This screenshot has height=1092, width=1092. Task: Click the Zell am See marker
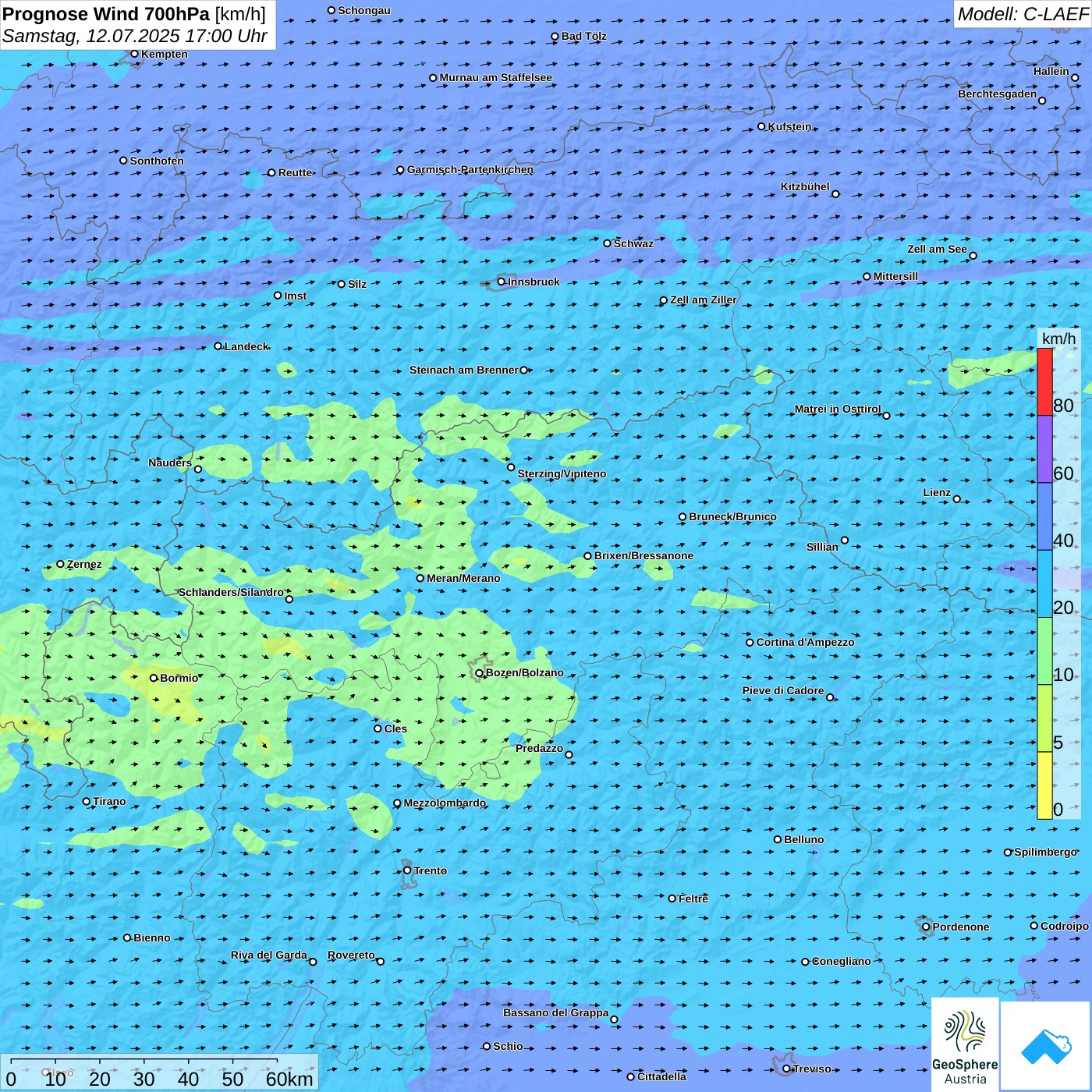pos(973,256)
